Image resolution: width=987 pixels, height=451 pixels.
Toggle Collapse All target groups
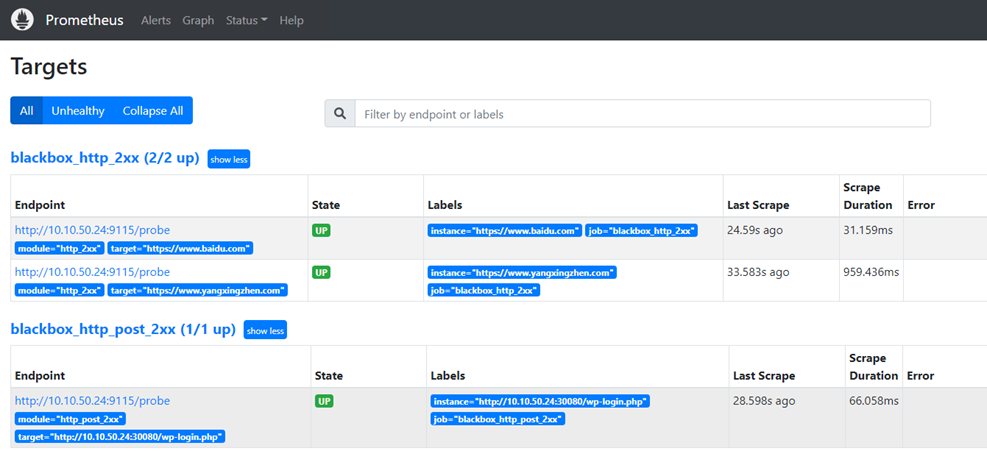click(153, 111)
